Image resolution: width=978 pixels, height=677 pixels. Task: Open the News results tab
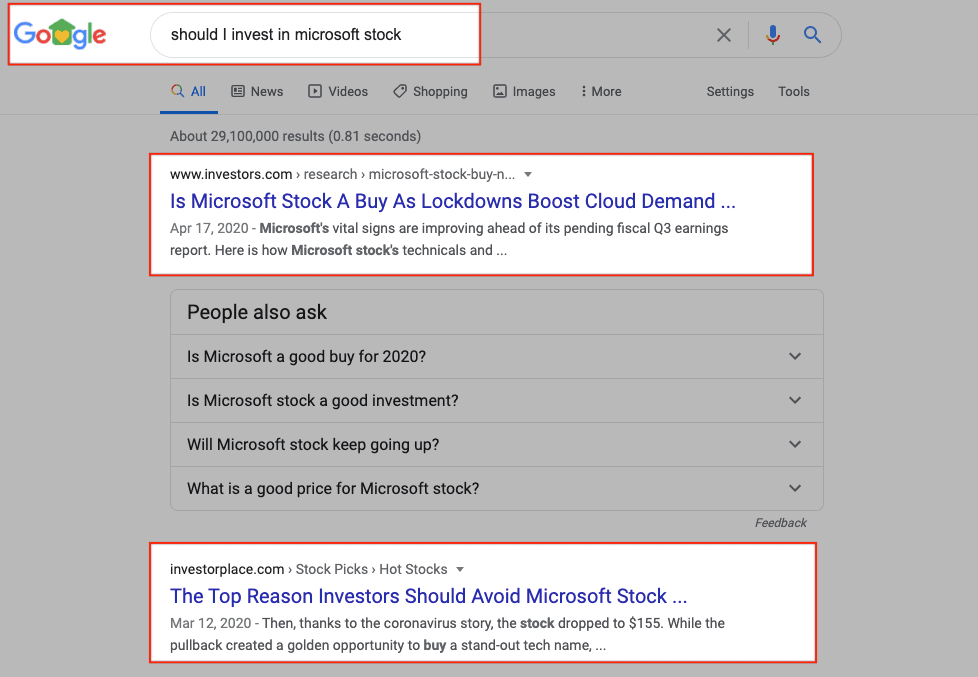(257, 91)
